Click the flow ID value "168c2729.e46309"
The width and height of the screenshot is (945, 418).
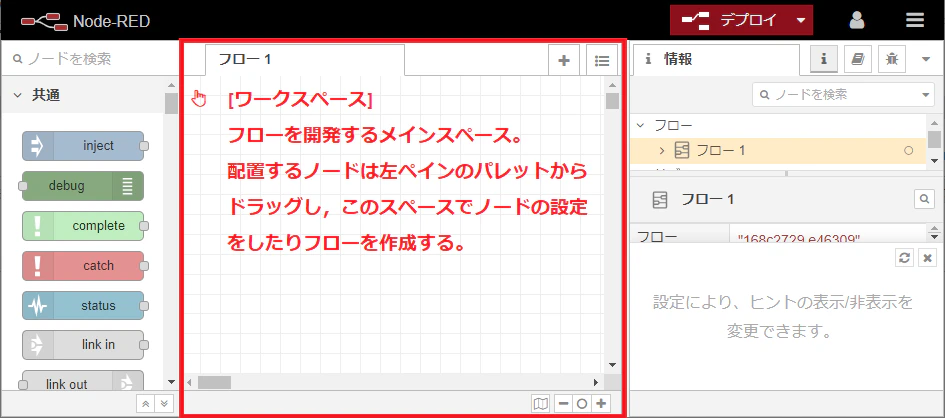799,239
